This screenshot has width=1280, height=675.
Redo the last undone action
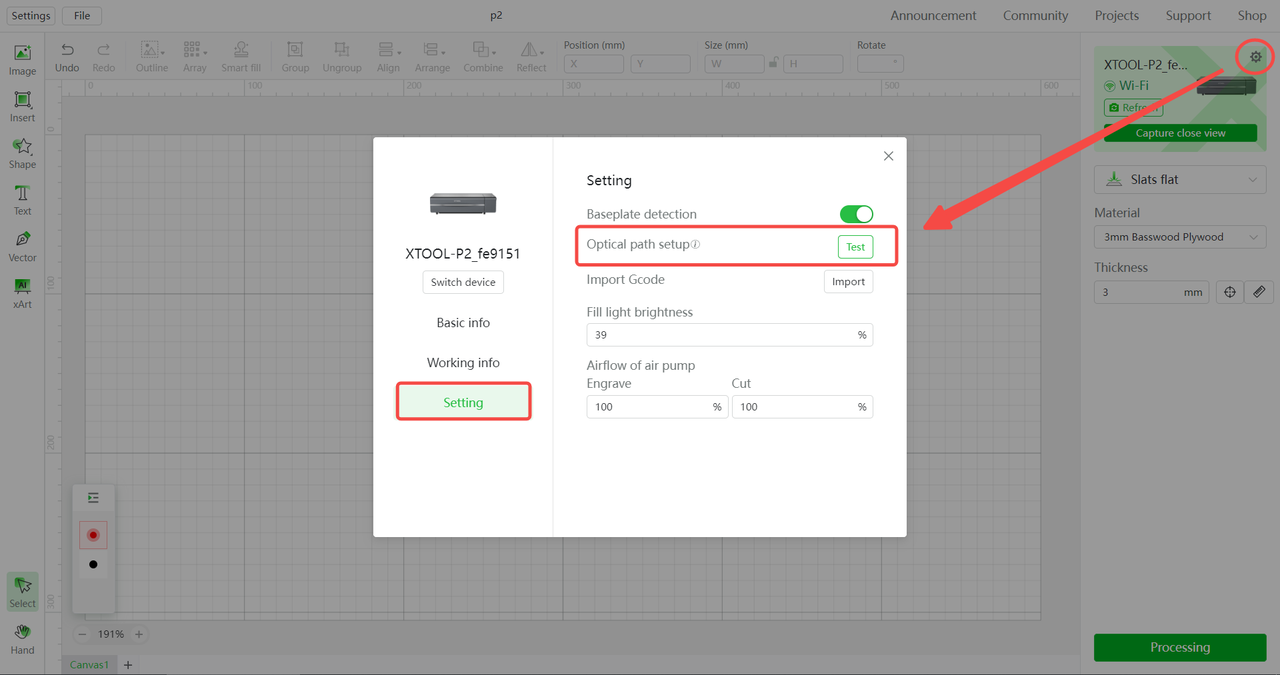(104, 57)
